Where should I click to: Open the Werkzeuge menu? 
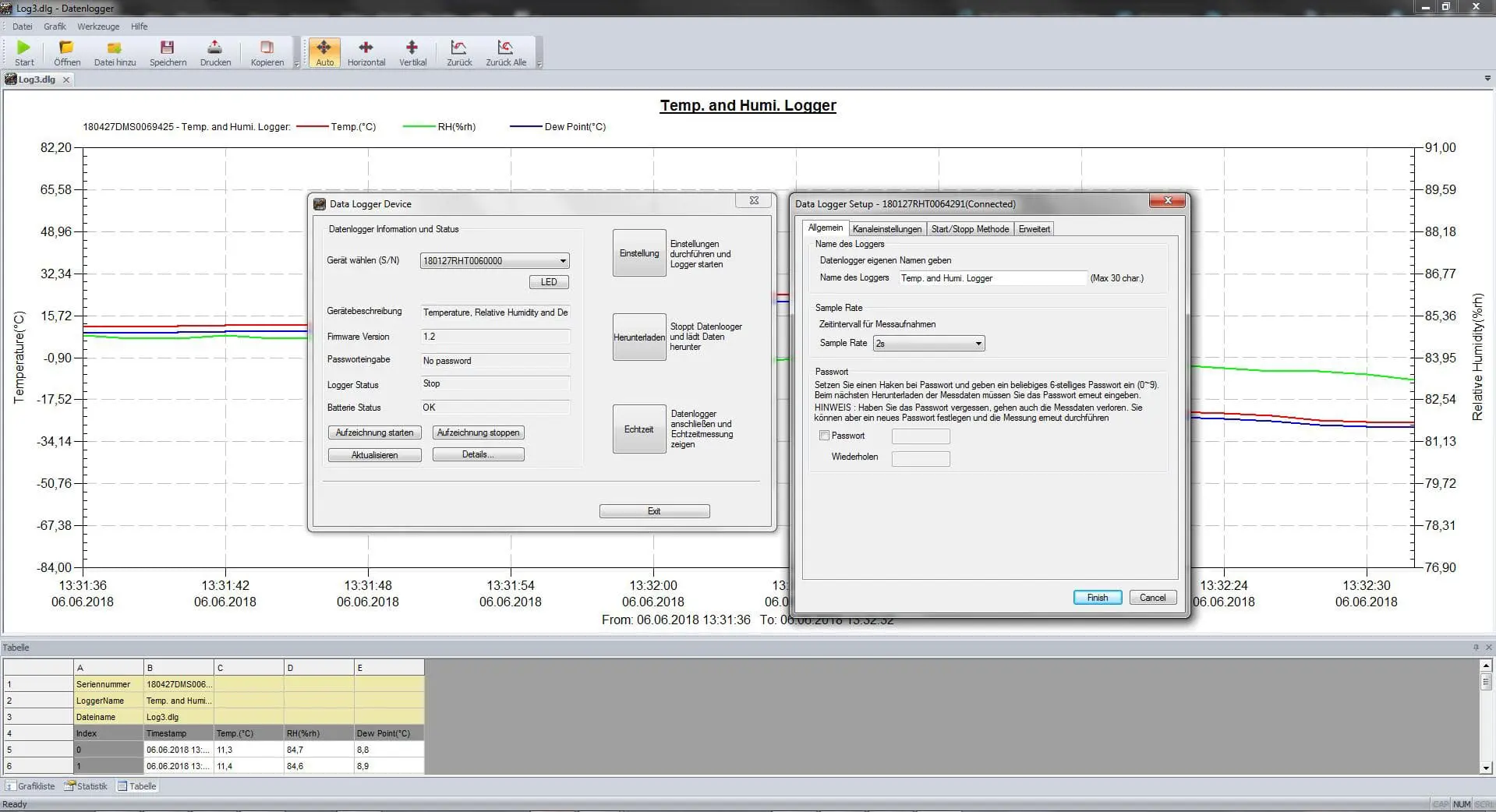click(98, 26)
